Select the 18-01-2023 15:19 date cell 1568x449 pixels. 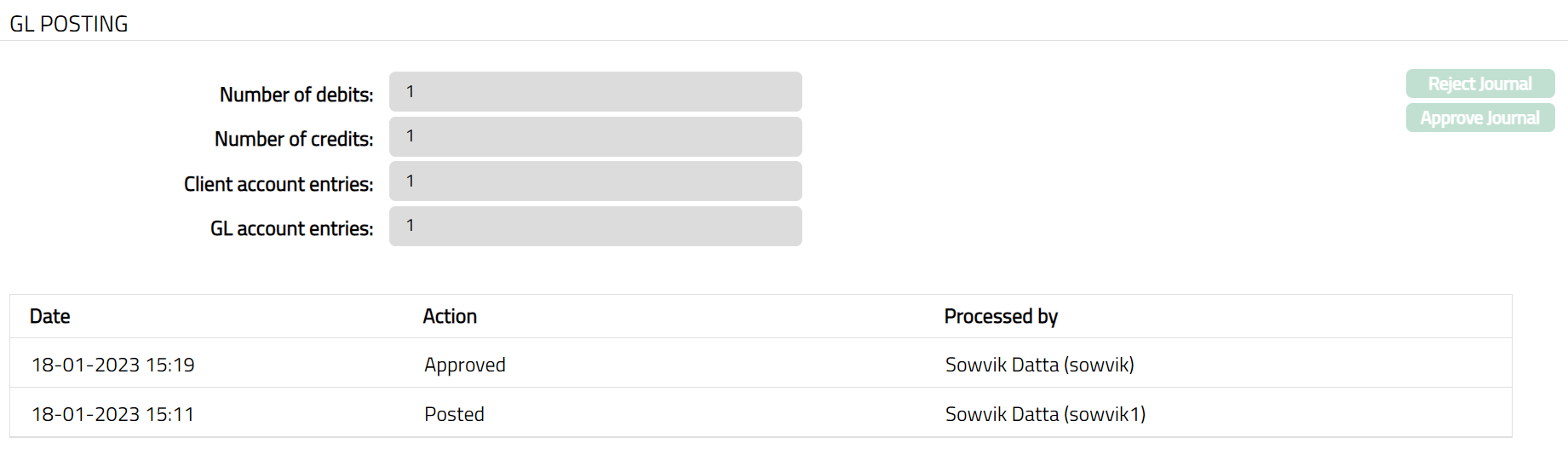[x=113, y=365]
